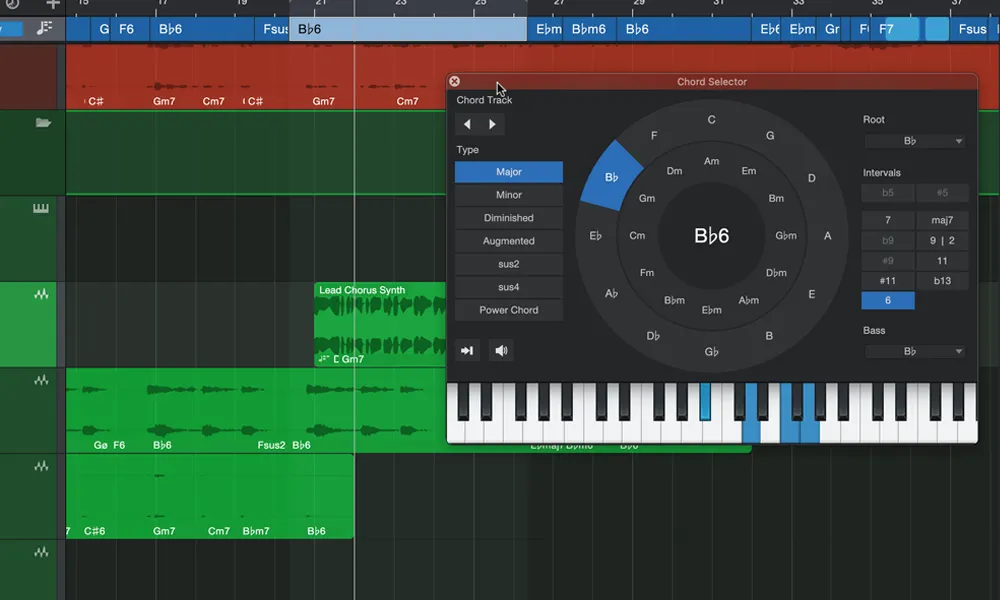1000x600 pixels.
Task: Open the Root note dropdown
Action: [x=915, y=141]
